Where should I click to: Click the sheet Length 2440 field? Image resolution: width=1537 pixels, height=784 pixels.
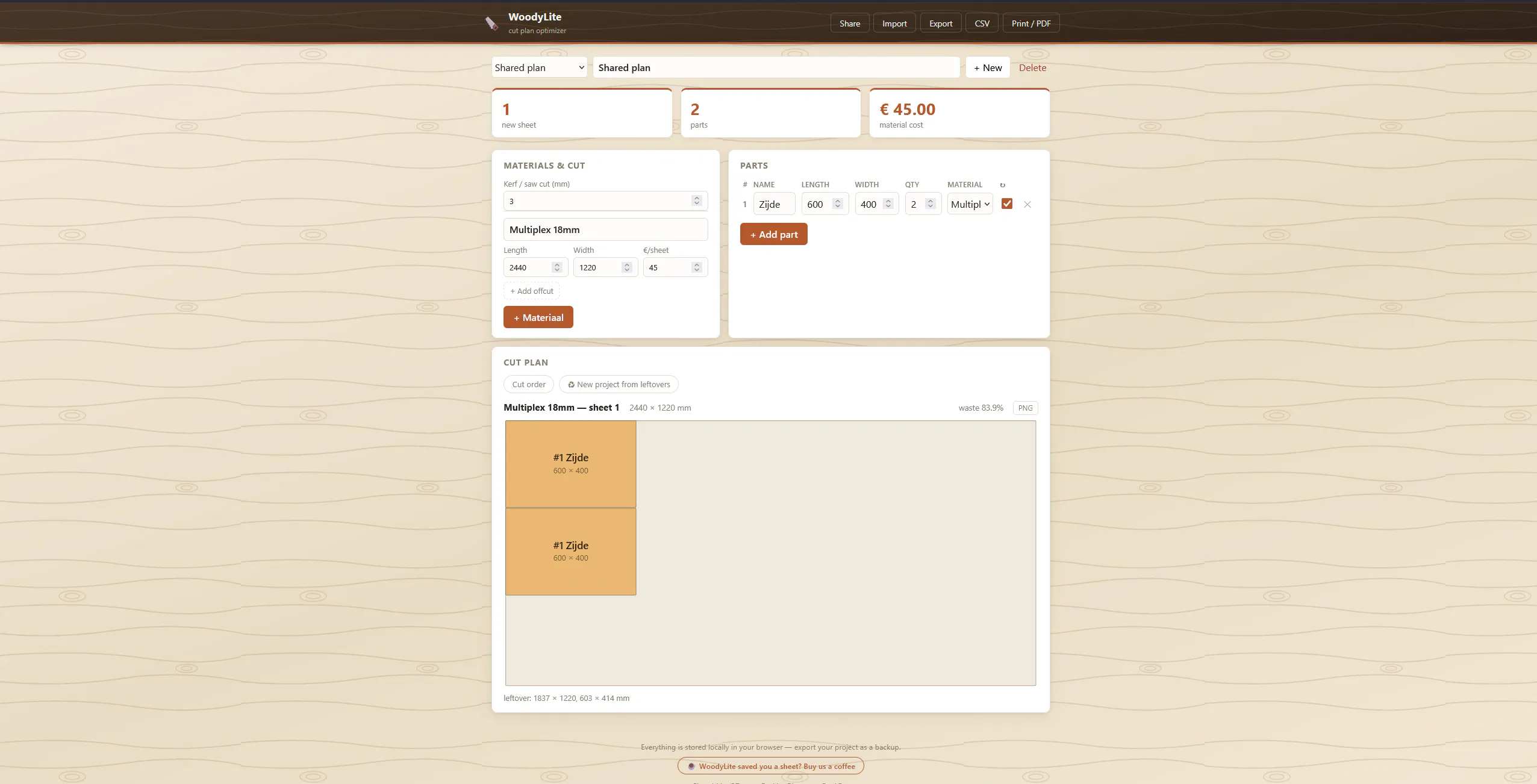pyautogui.click(x=535, y=267)
